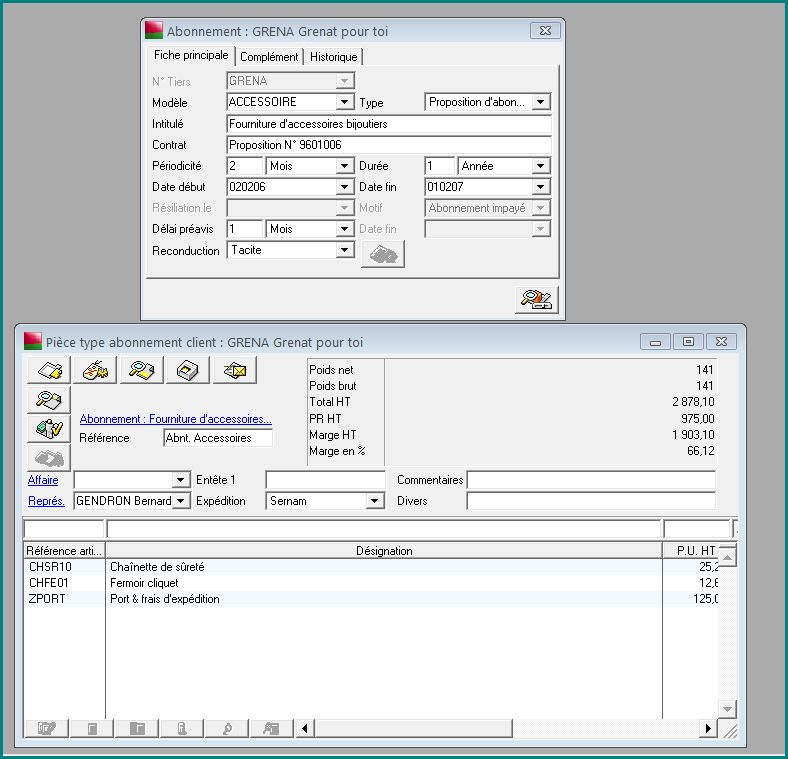Switch to the Complément tab
Screen dimensions: 788x759
[x=269, y=57]
